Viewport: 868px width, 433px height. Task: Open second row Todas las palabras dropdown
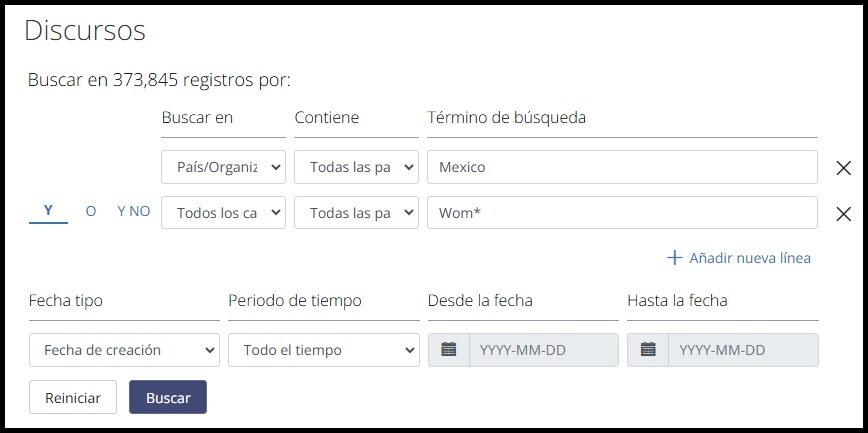[x=355, y=212]
